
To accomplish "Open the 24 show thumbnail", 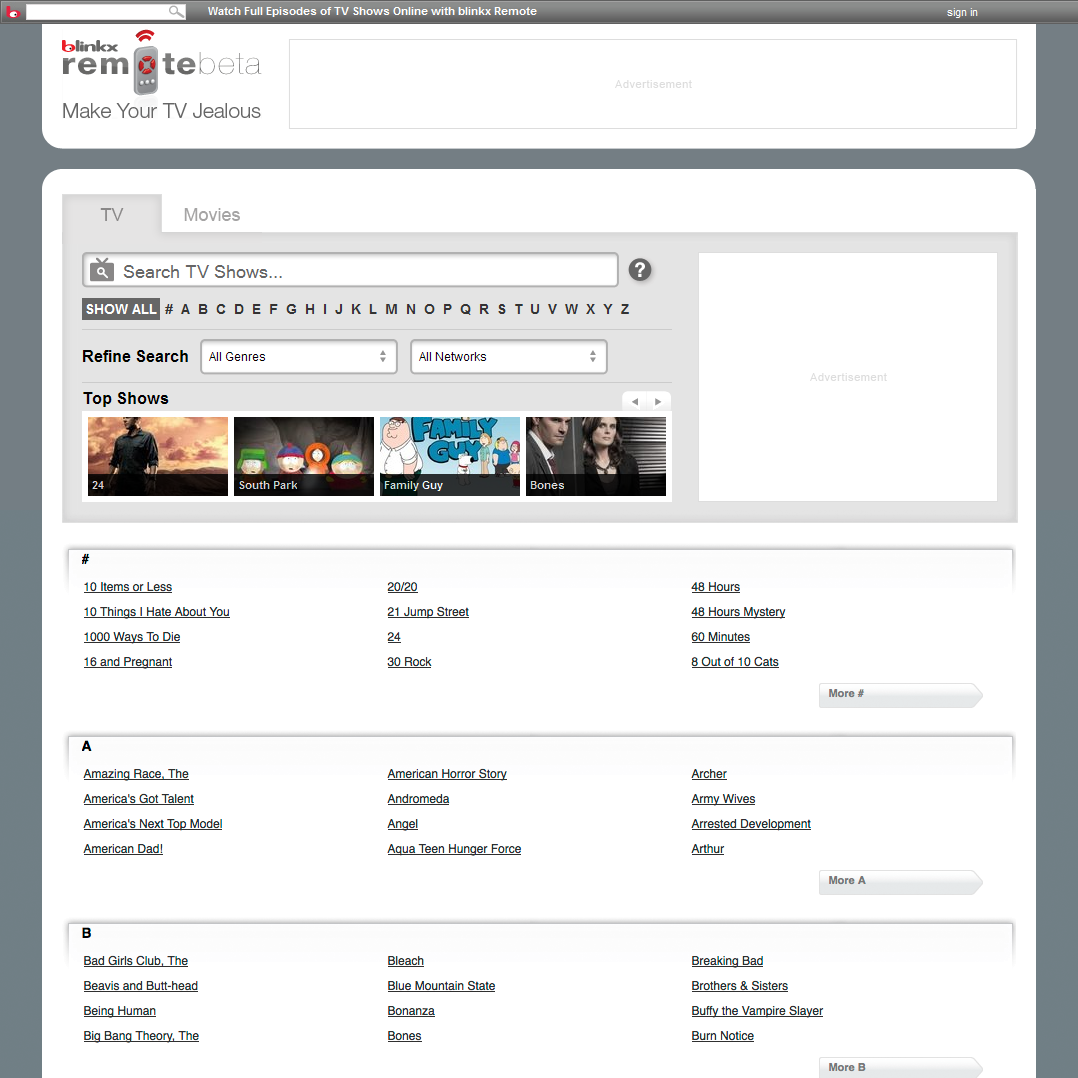I will point(157,456).
